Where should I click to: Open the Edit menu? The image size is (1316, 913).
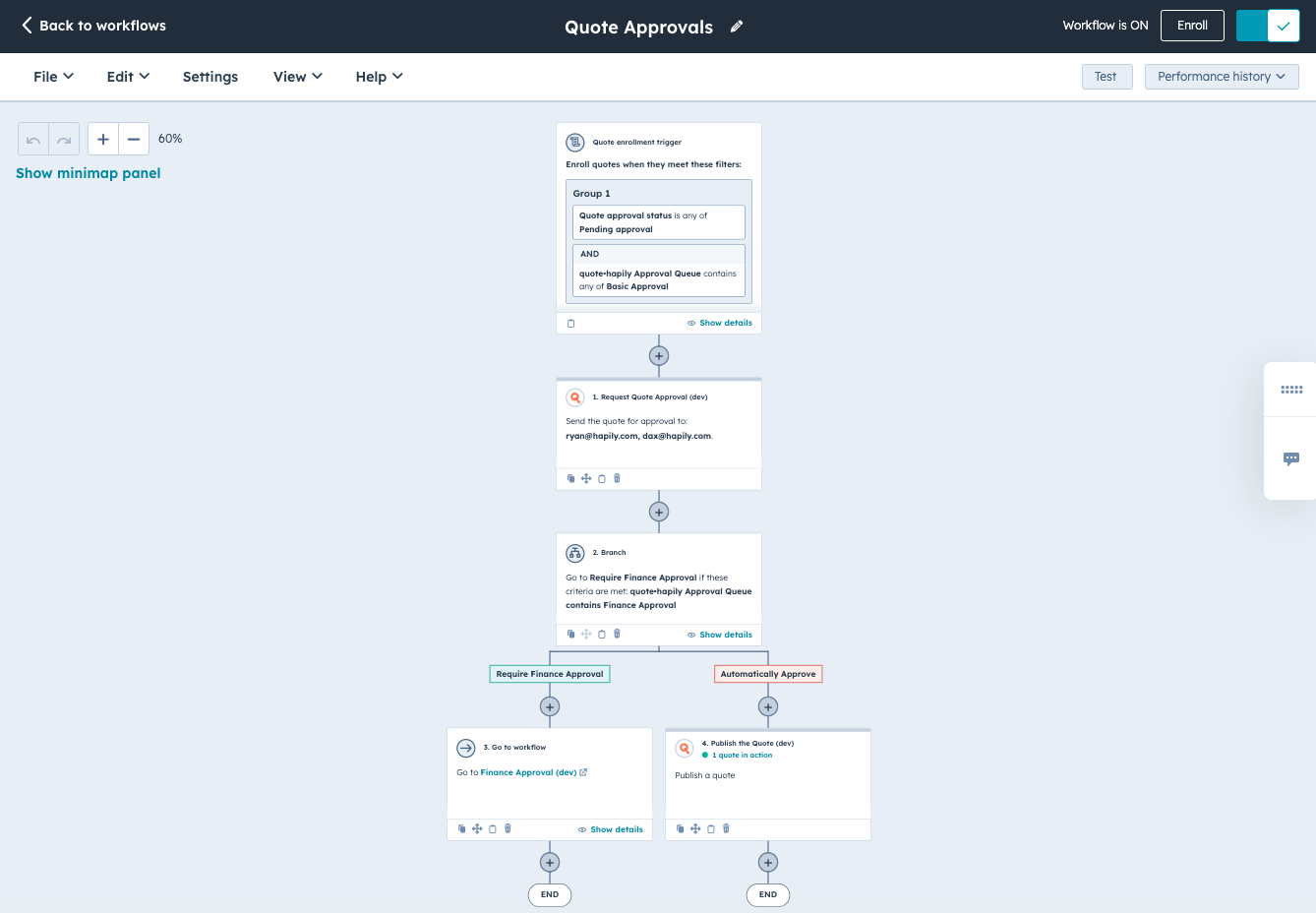point(127,76)
